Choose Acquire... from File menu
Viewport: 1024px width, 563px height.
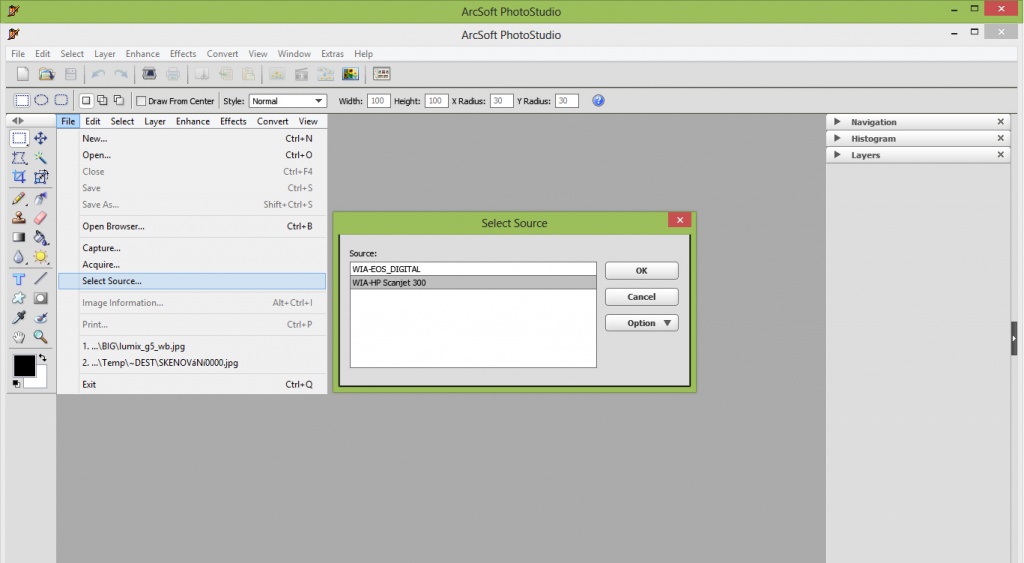point(192,265)
